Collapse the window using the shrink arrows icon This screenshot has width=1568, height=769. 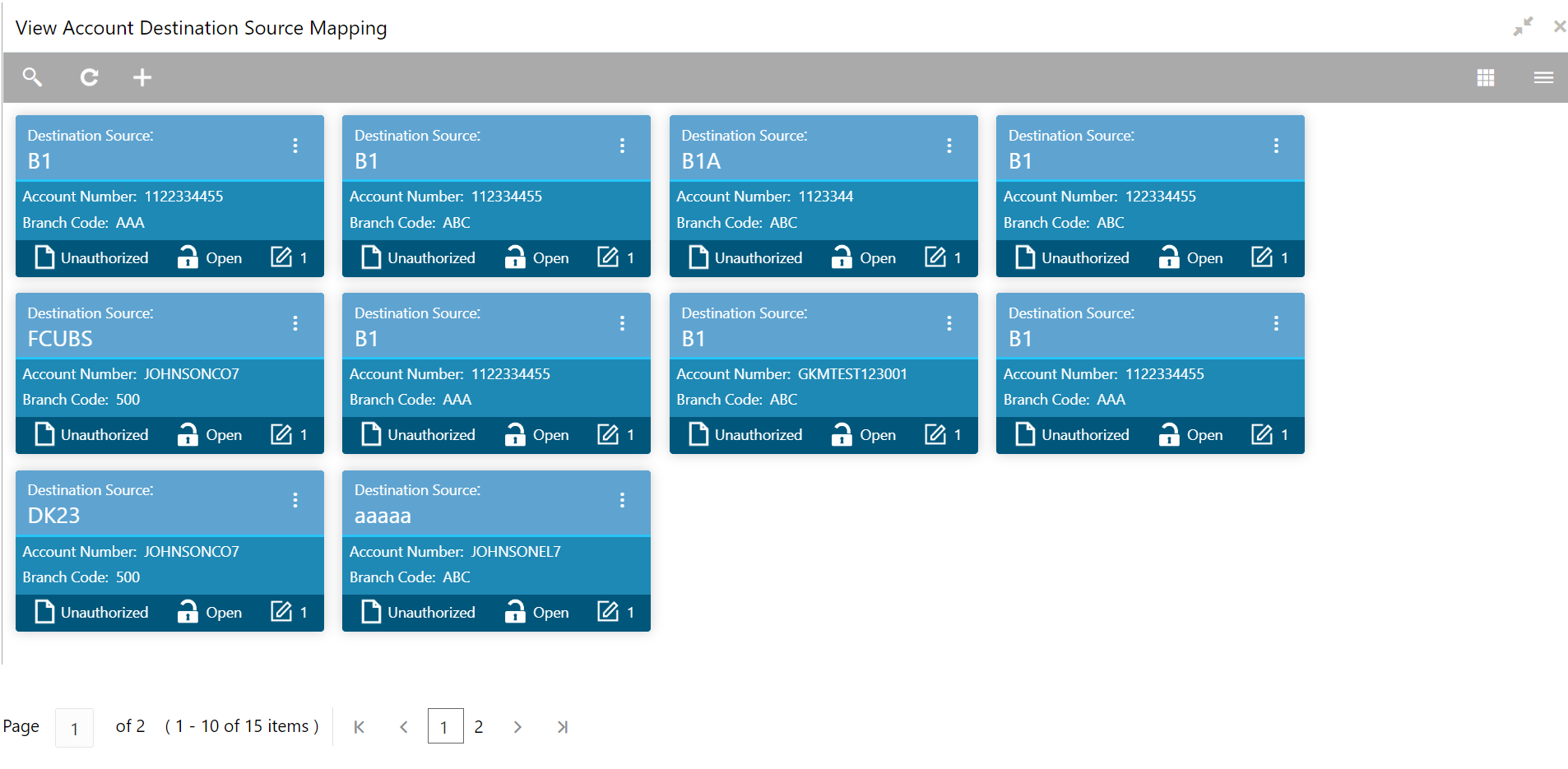pos(1523,26)
